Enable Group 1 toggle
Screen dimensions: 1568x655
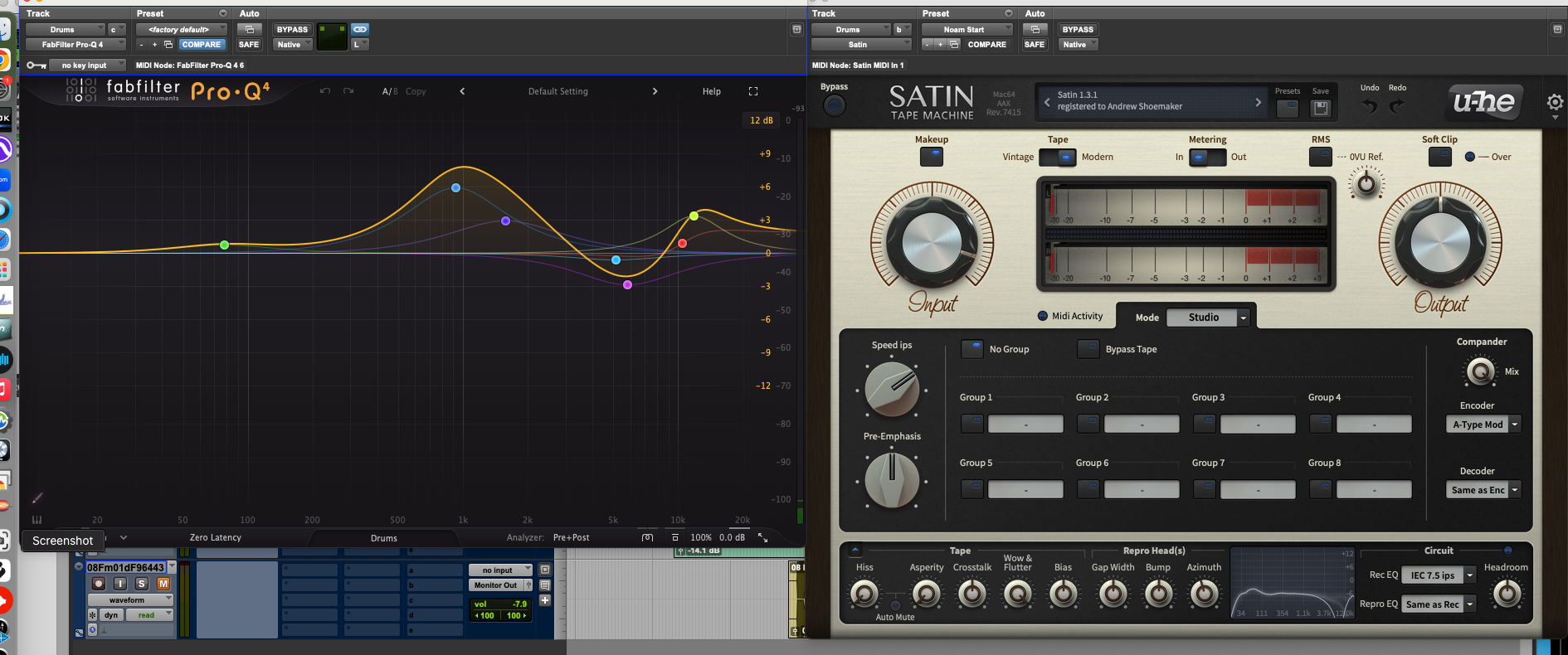click(972, 424)
